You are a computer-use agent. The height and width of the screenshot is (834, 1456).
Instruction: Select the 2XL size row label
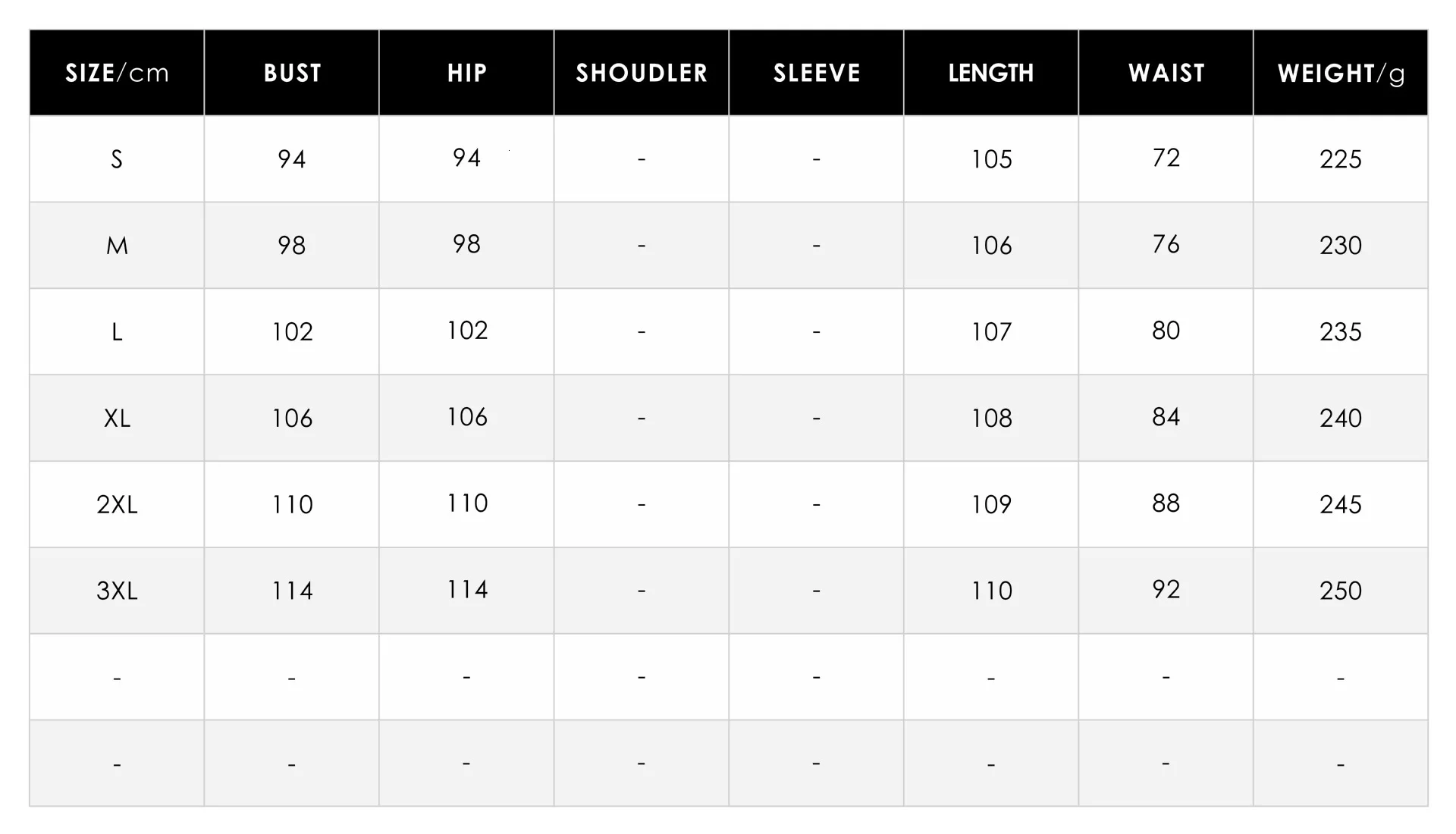point(117,505)
